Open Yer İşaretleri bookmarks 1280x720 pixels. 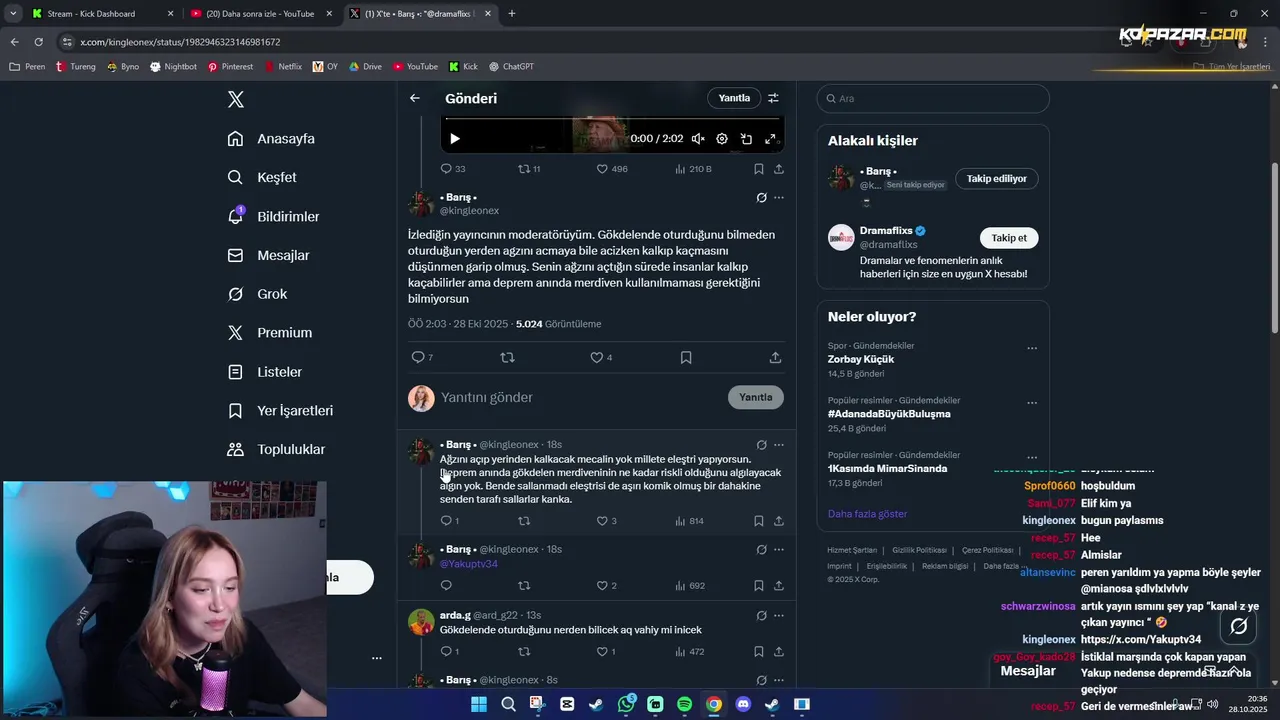[280, 411]
